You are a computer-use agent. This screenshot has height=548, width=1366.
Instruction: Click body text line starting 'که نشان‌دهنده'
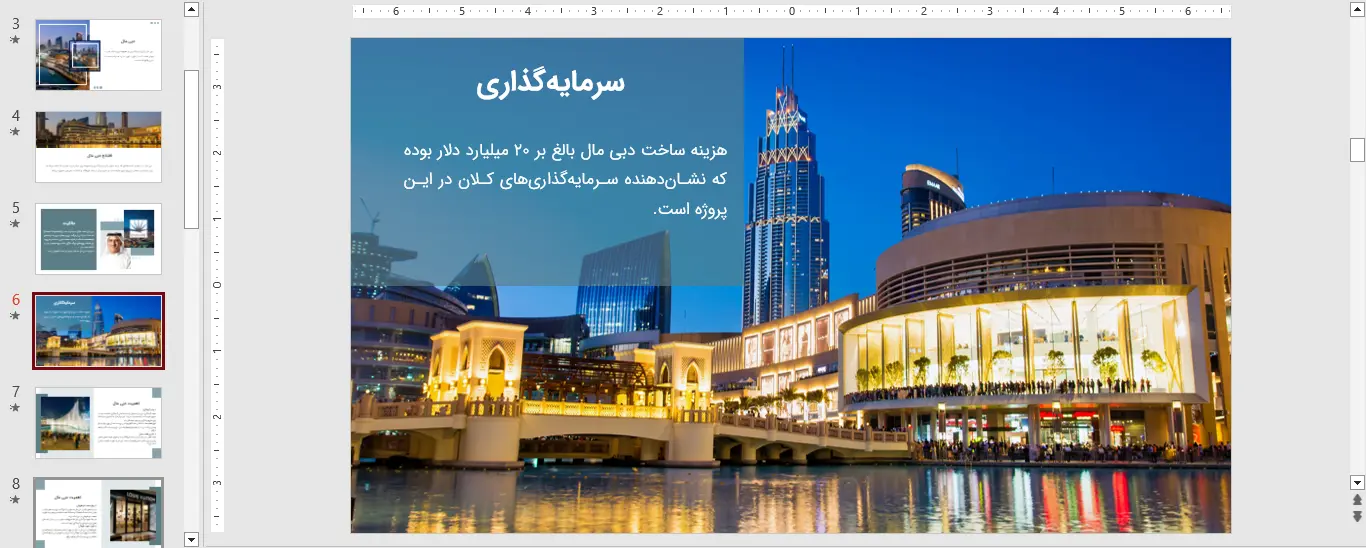[566, 180]
